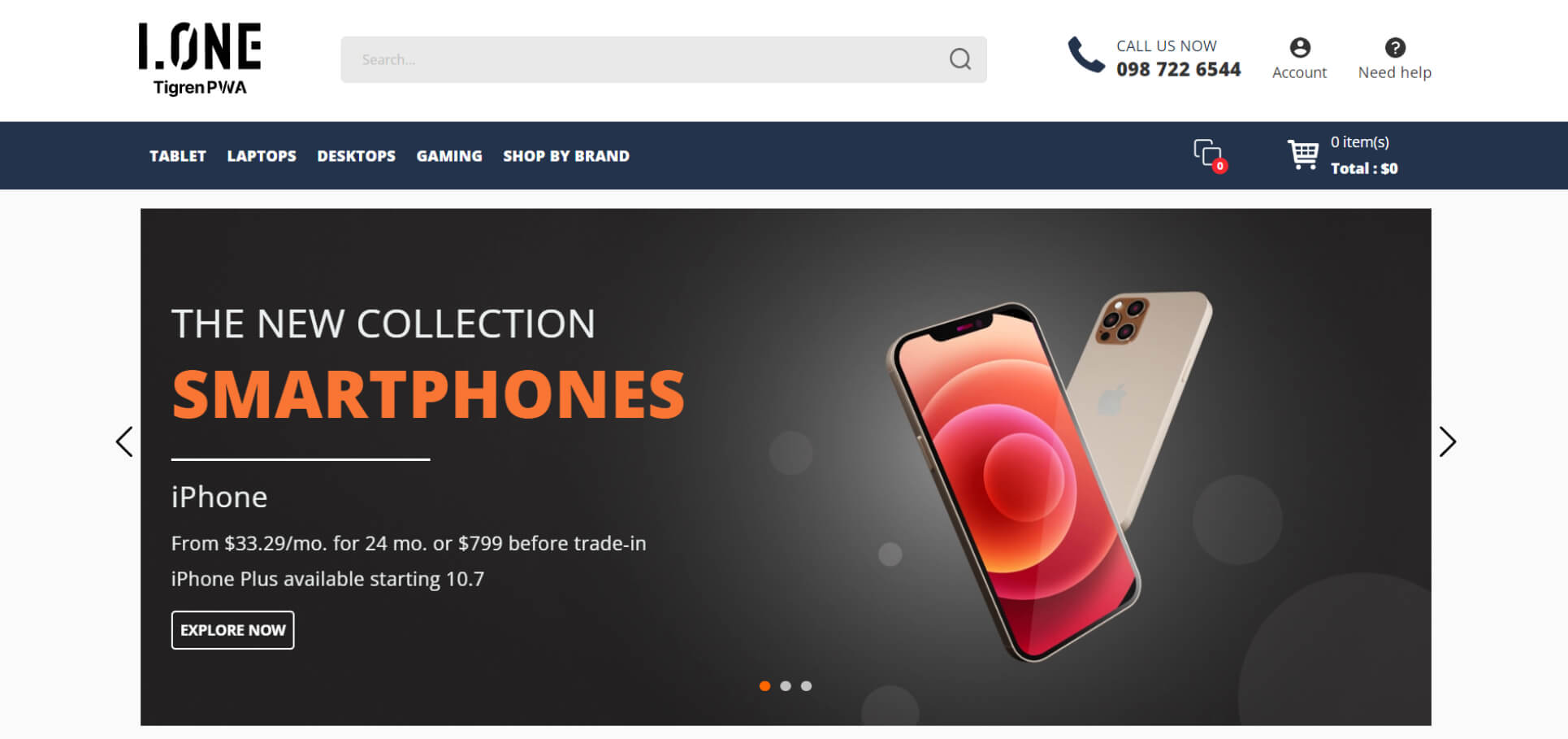Click the phone handset icon
This screenshot has height=739, width=1568.
pyautogui.click(x=1086, y=54)
